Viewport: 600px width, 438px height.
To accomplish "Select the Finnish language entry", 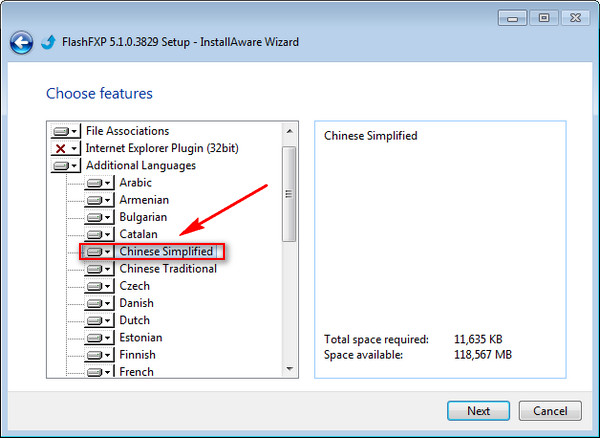I will tap(139, 355).
